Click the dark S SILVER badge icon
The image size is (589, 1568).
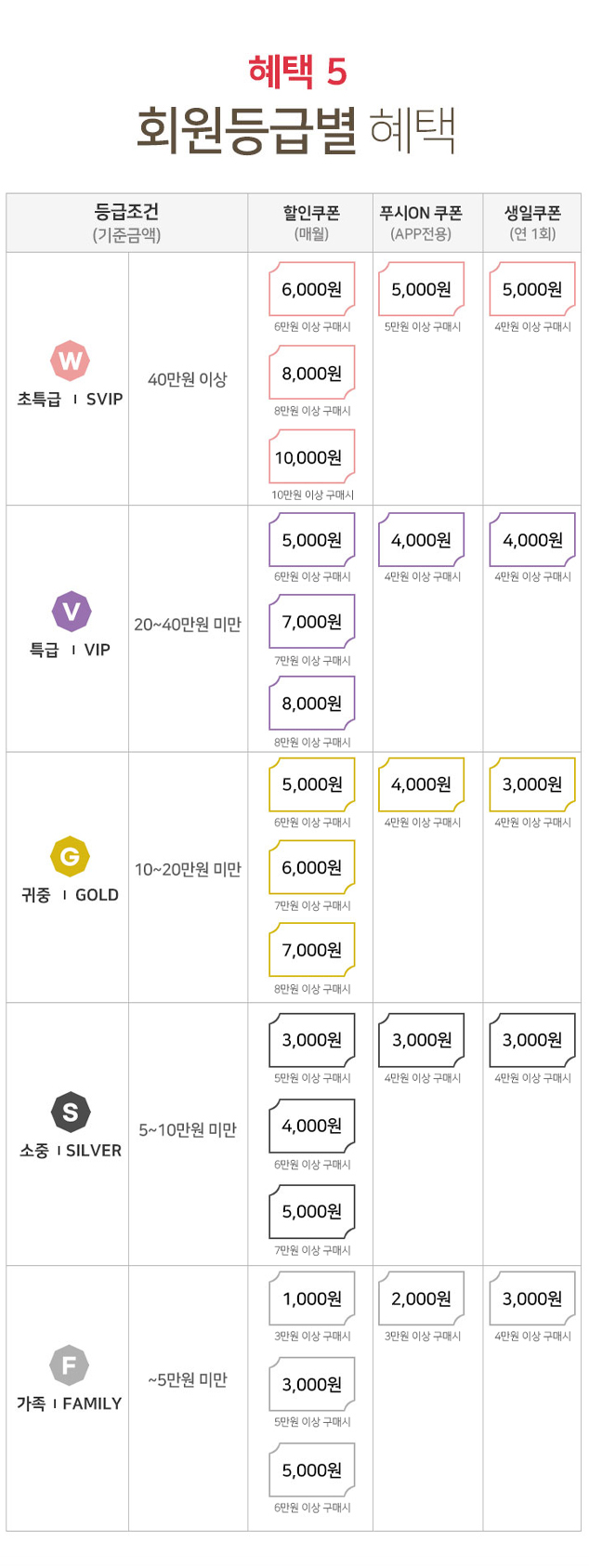71,1112
